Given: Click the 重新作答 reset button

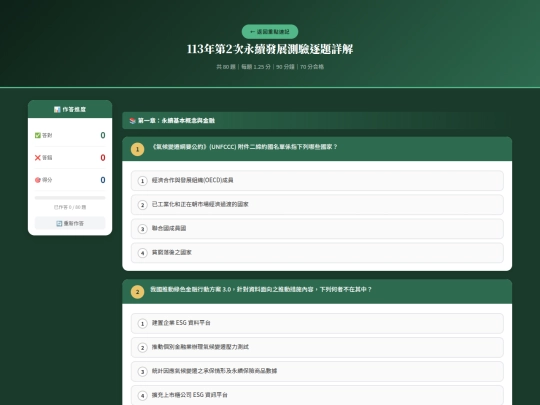Looking at the screenshot, I should click(70, 223).
